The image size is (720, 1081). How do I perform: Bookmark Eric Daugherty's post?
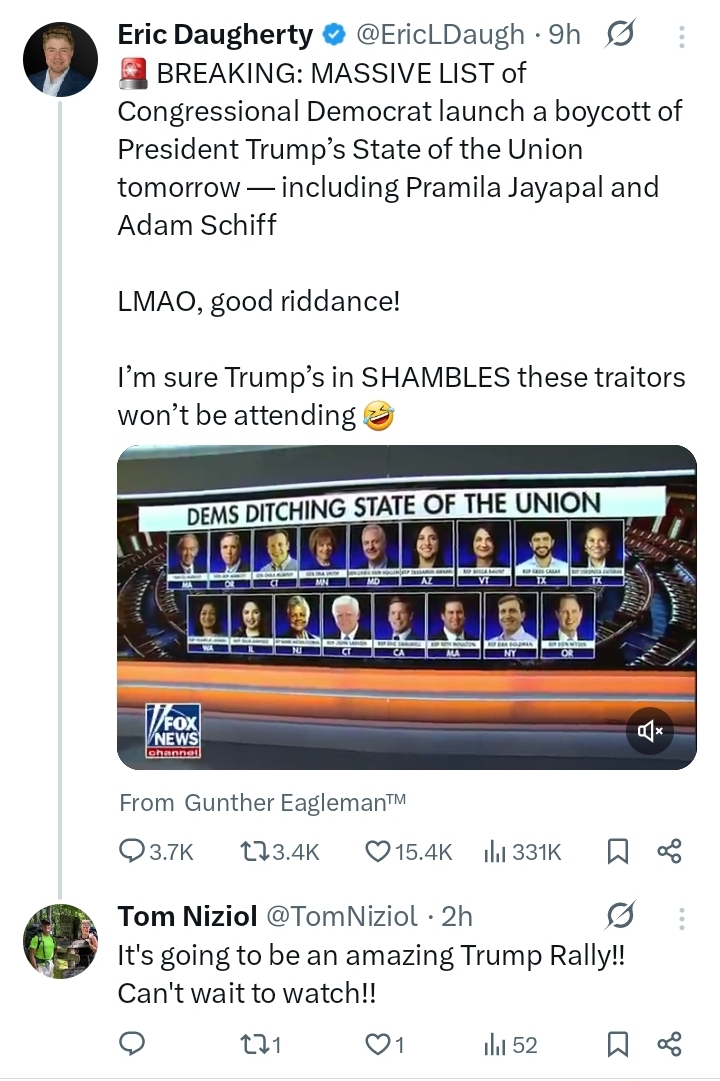pos(618,851)
